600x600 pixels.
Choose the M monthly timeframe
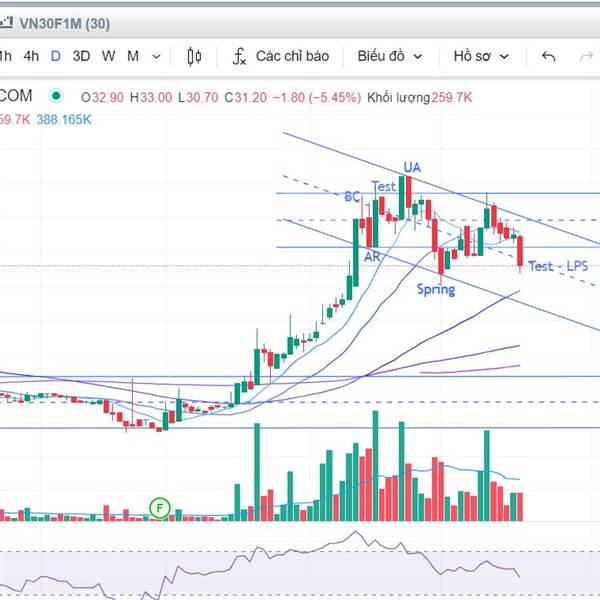(132, 56)
